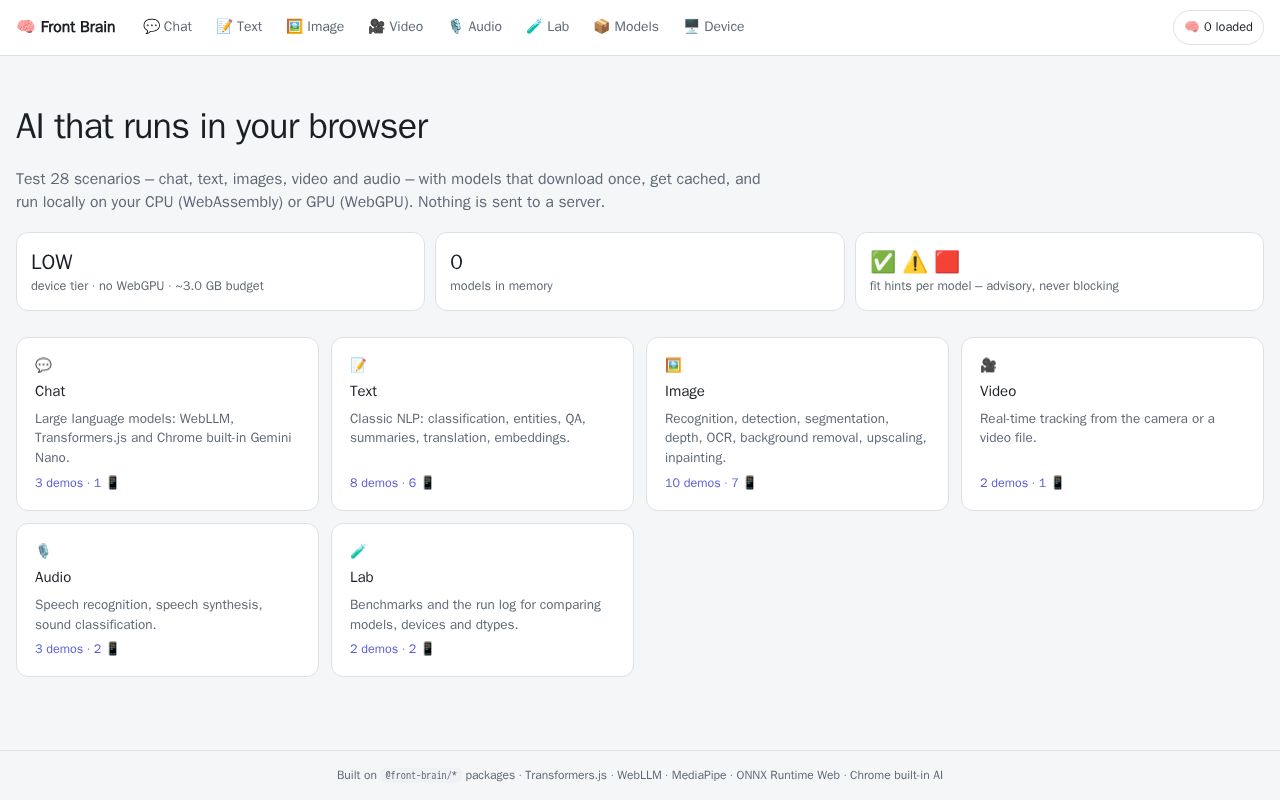Click the picture icon in Image card
The width and height of the screenshot is (1280, 800).
673,365
